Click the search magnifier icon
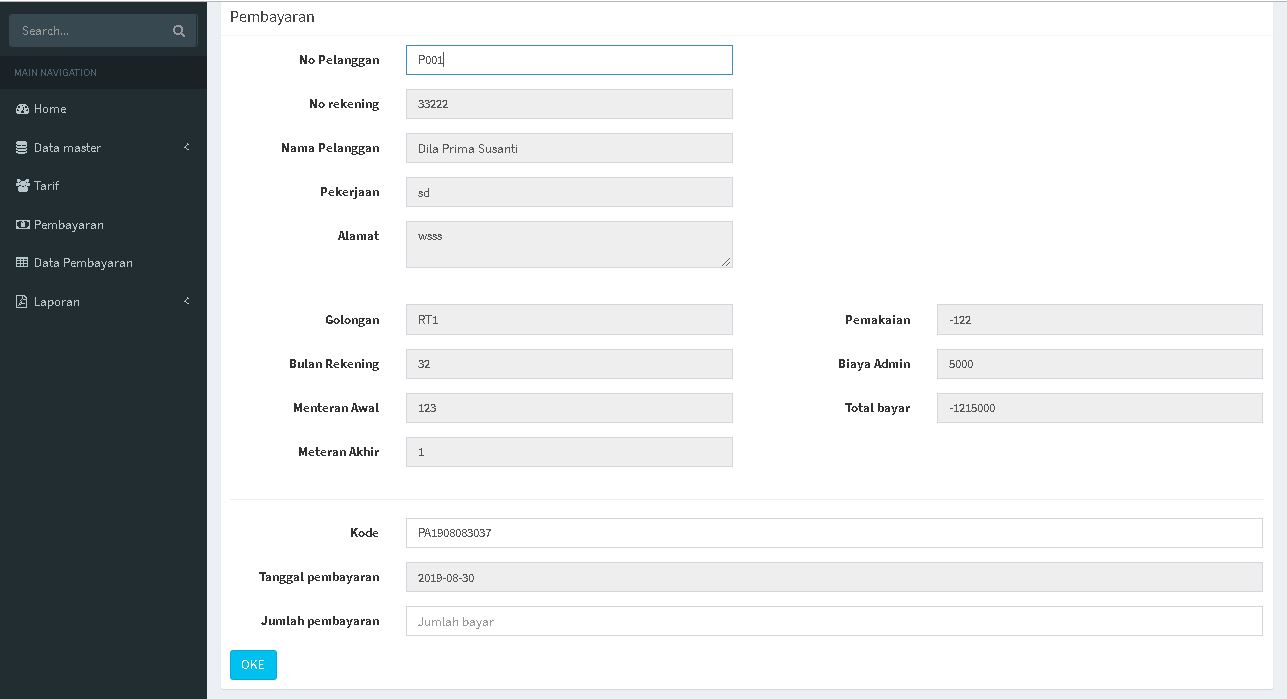Image resolution: width=1287 pixels, height=699 pixels. coord(178,30)
